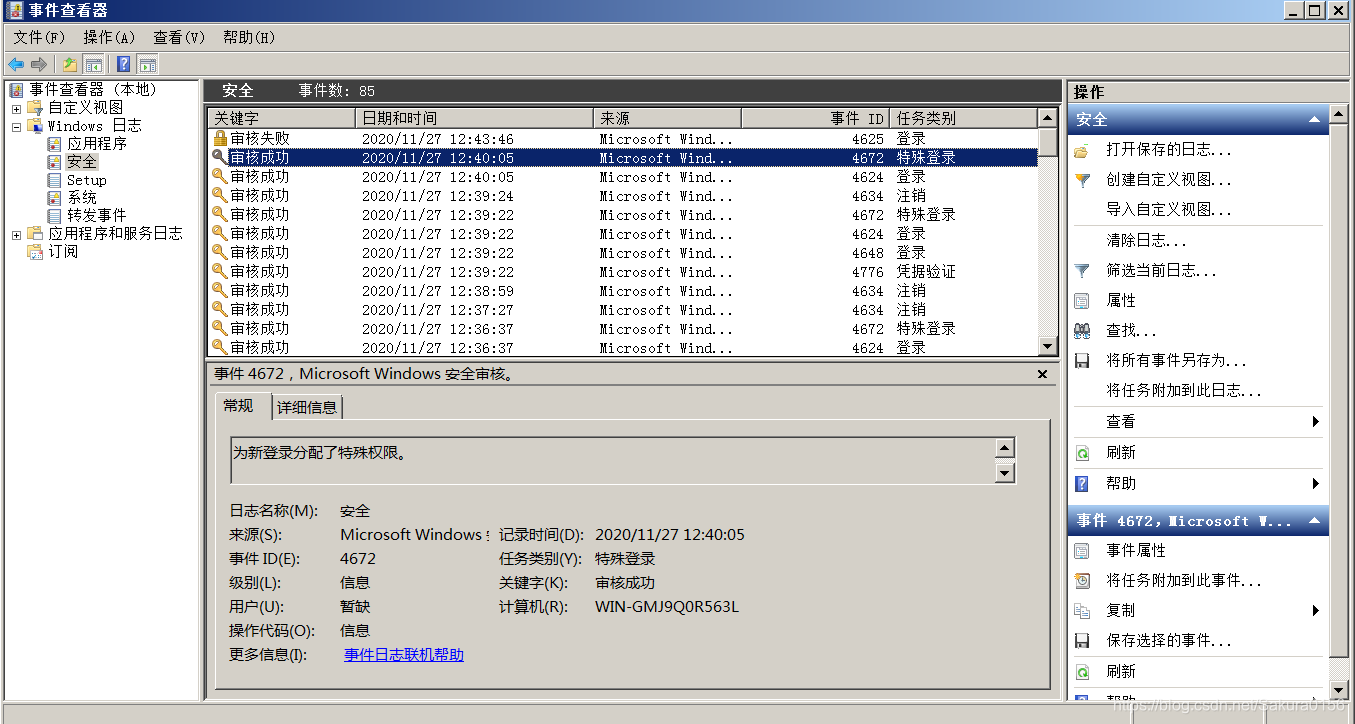This screenshot has width=1355, height=724.
Task: Open the 帮助(H) menu
Action: [x=249, y=37]
